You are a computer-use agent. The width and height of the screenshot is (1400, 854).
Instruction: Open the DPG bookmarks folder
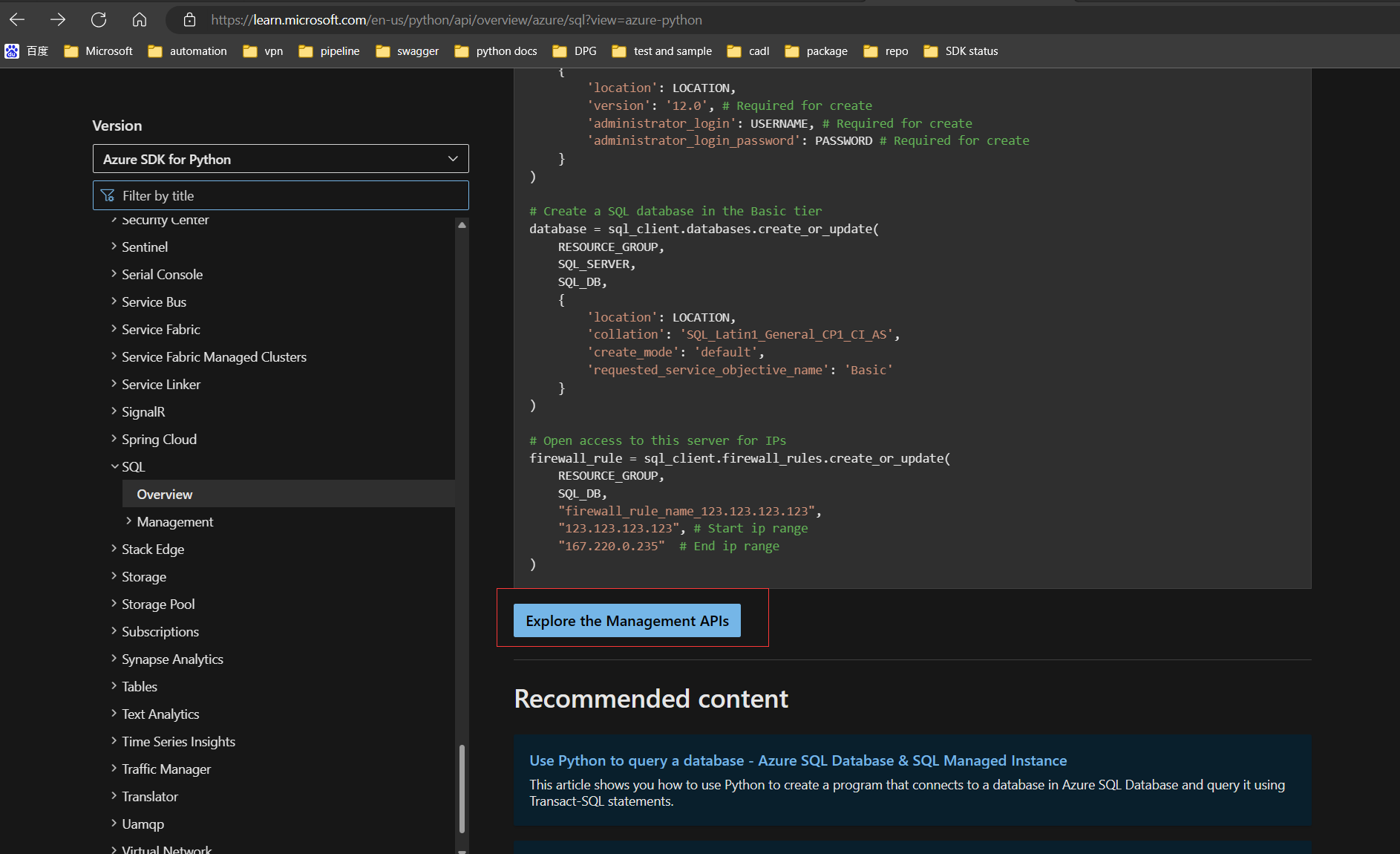pos(575,51)
